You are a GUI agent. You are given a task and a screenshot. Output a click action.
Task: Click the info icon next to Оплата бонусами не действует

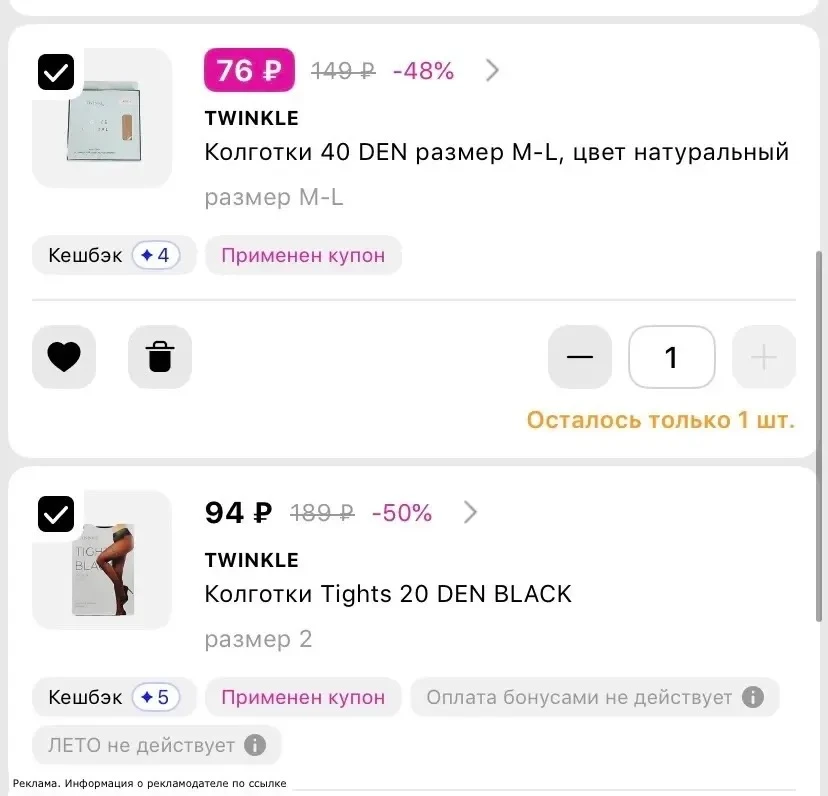tap(752, 697)
